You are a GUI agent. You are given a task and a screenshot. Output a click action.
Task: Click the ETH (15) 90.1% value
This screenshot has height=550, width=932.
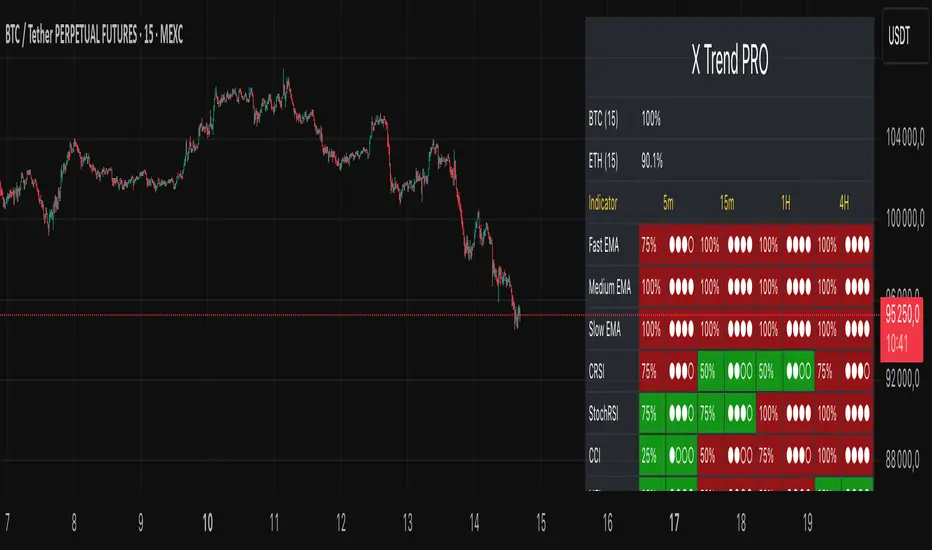click(x=652, y=160)
